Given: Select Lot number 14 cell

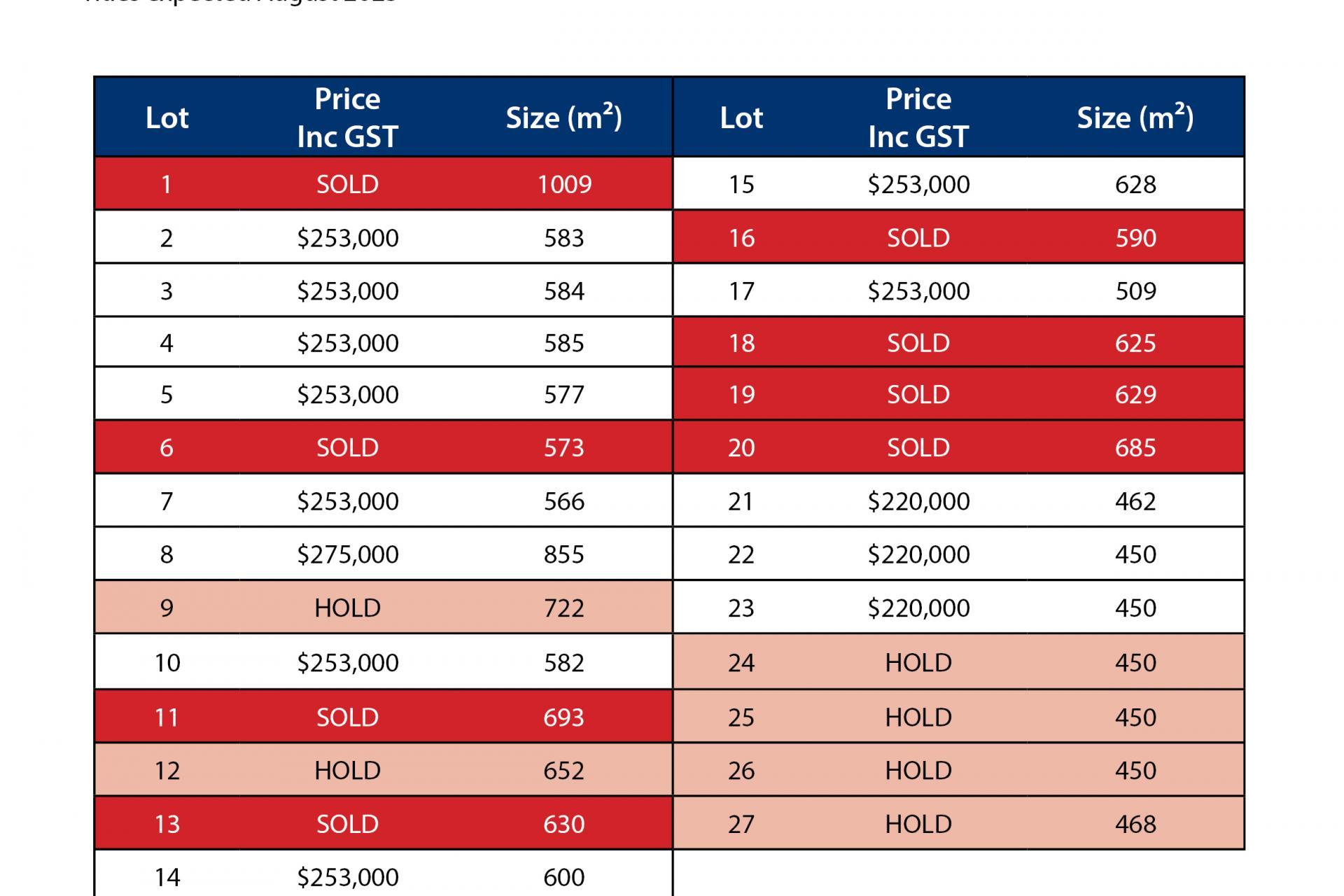Looking at the screenshot, I should point(167,876).
